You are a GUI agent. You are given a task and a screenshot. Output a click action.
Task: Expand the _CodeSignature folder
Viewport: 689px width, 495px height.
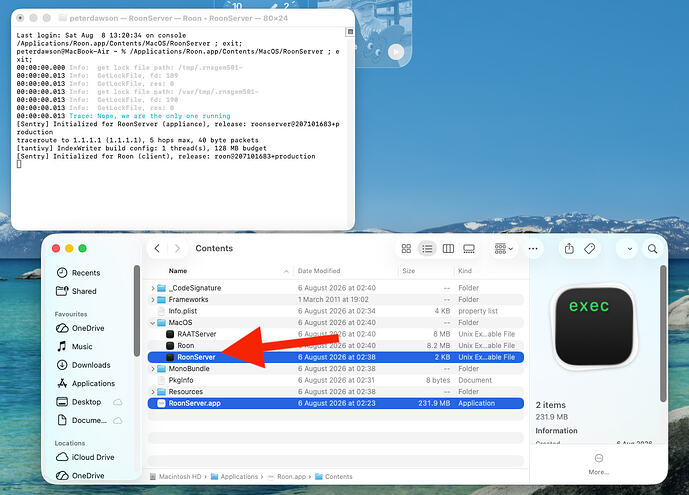pyautogui.click(x=152, y=288)
